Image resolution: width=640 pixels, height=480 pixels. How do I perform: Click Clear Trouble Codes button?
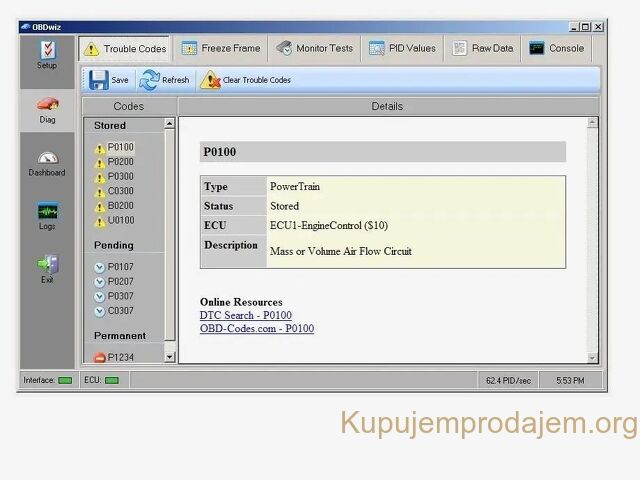click(x=246, y=80)
